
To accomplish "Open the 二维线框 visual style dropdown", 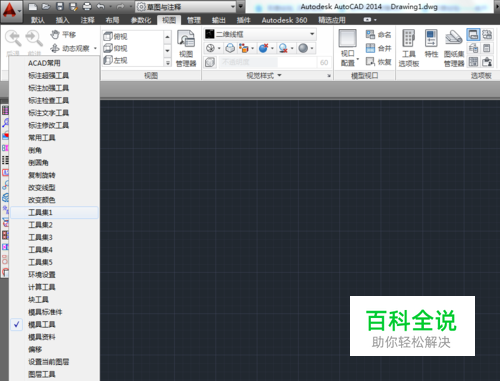I will click(260, 34).
